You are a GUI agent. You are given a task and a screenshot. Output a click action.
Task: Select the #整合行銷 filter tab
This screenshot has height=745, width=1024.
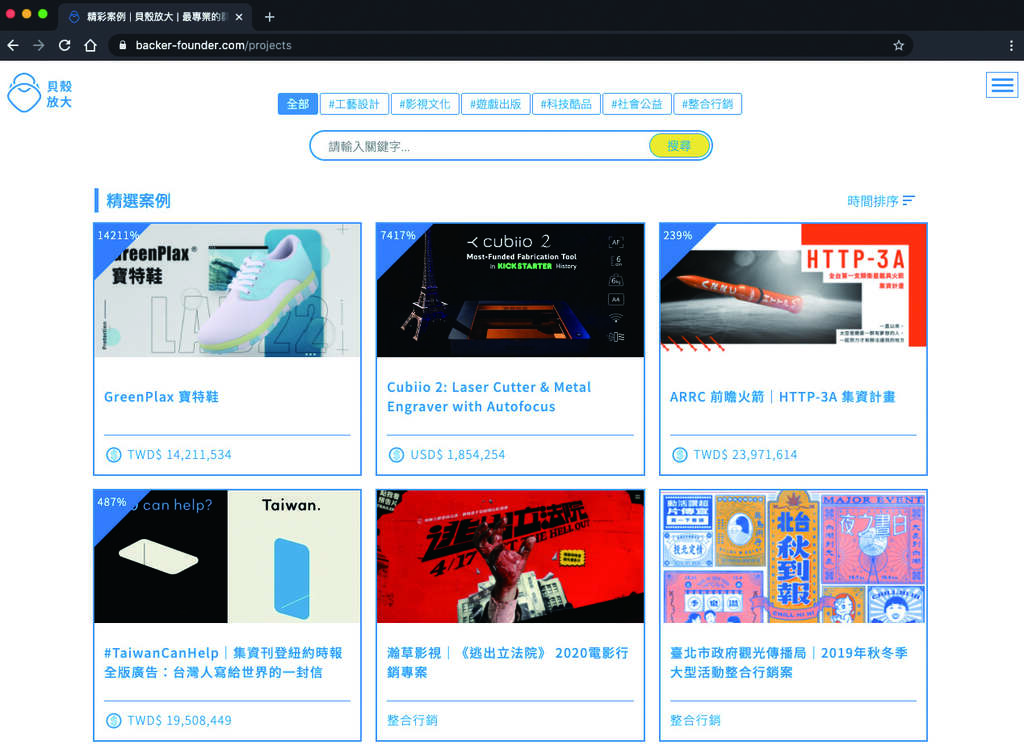pyautogui.click(x=707, y=104)
